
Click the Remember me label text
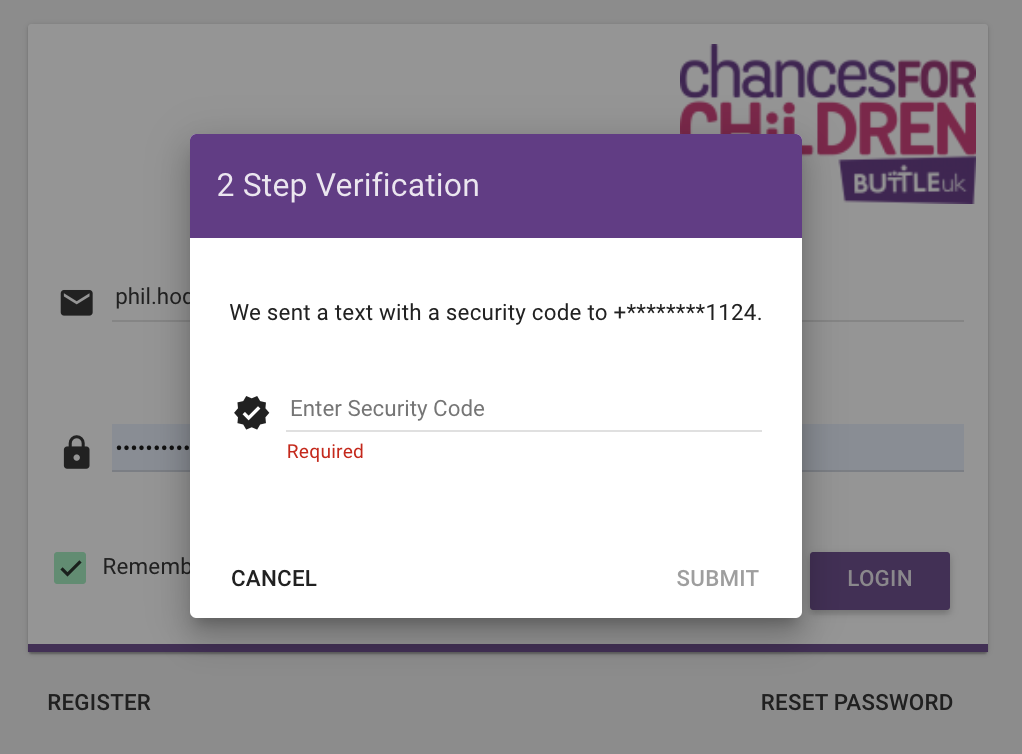[x=146, y=567]
